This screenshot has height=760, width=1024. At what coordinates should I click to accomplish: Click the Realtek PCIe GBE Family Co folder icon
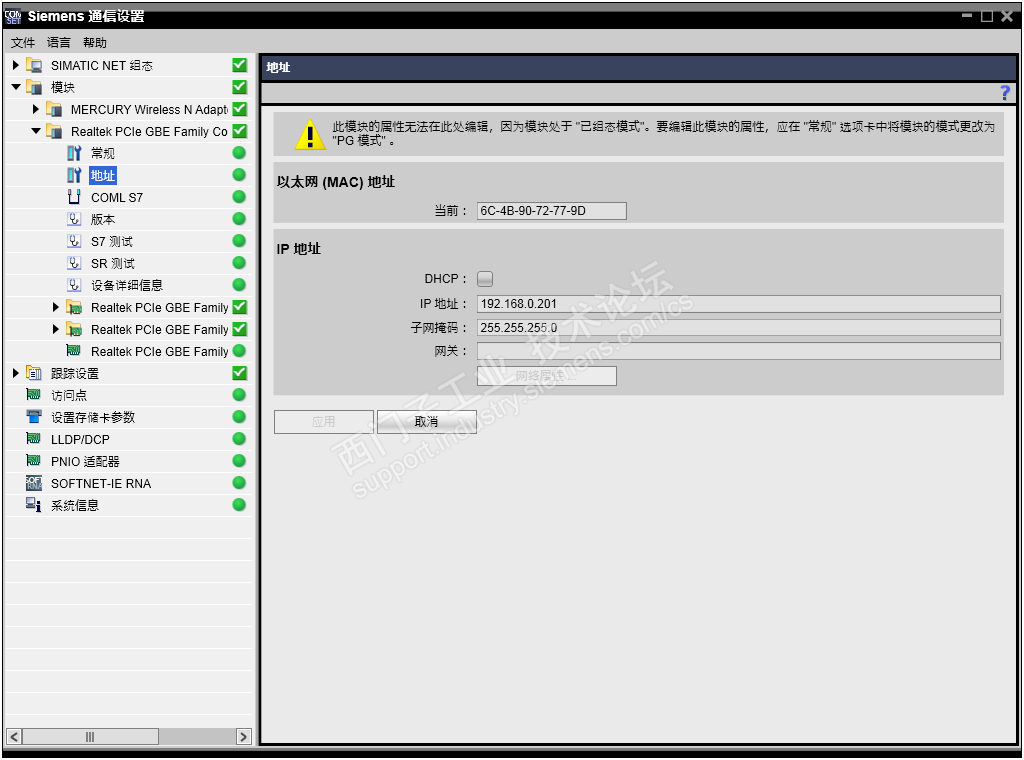click(x=54, y=131)
